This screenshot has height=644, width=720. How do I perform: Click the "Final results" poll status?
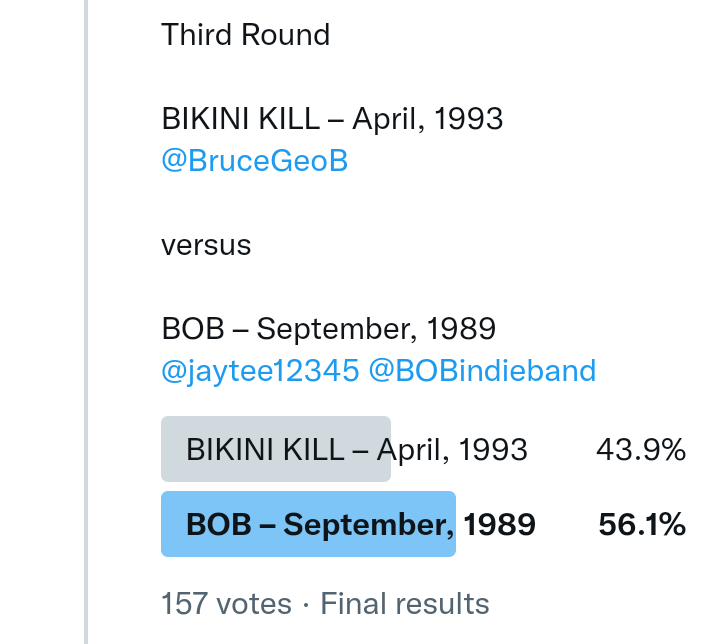coord(405,604)
